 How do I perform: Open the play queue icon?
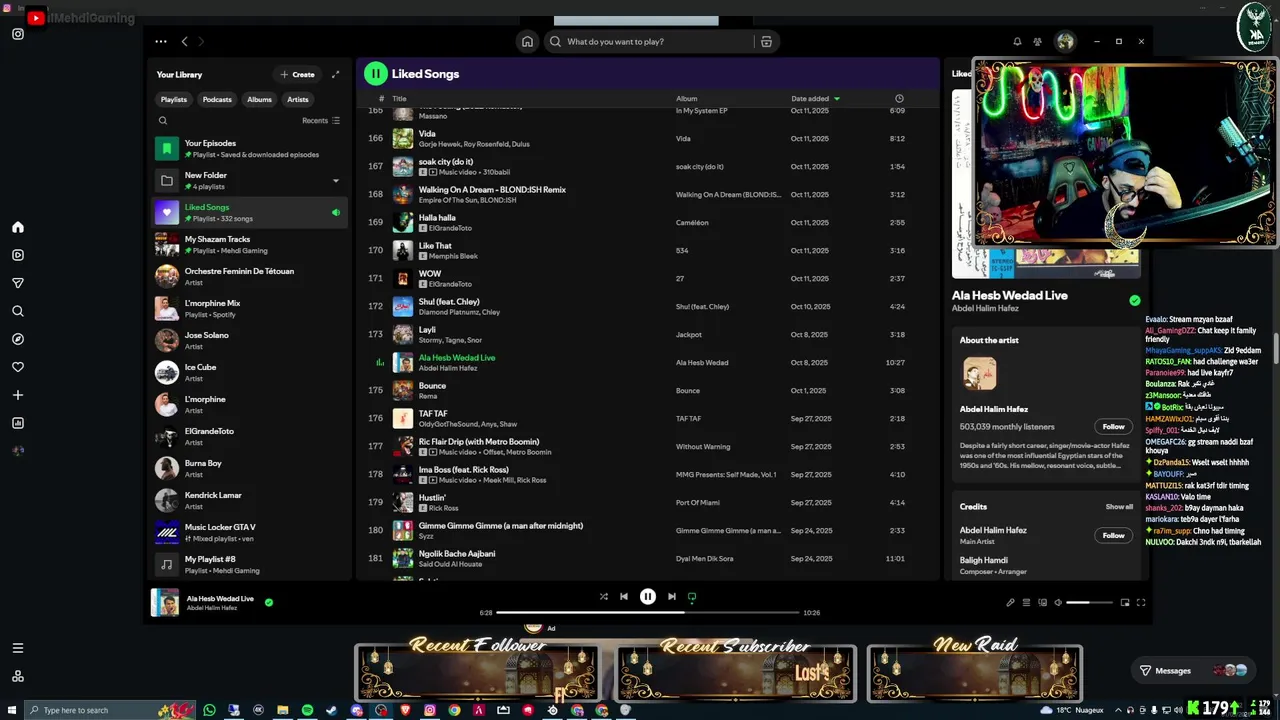pyautogui.click(x=1026, y=603)
